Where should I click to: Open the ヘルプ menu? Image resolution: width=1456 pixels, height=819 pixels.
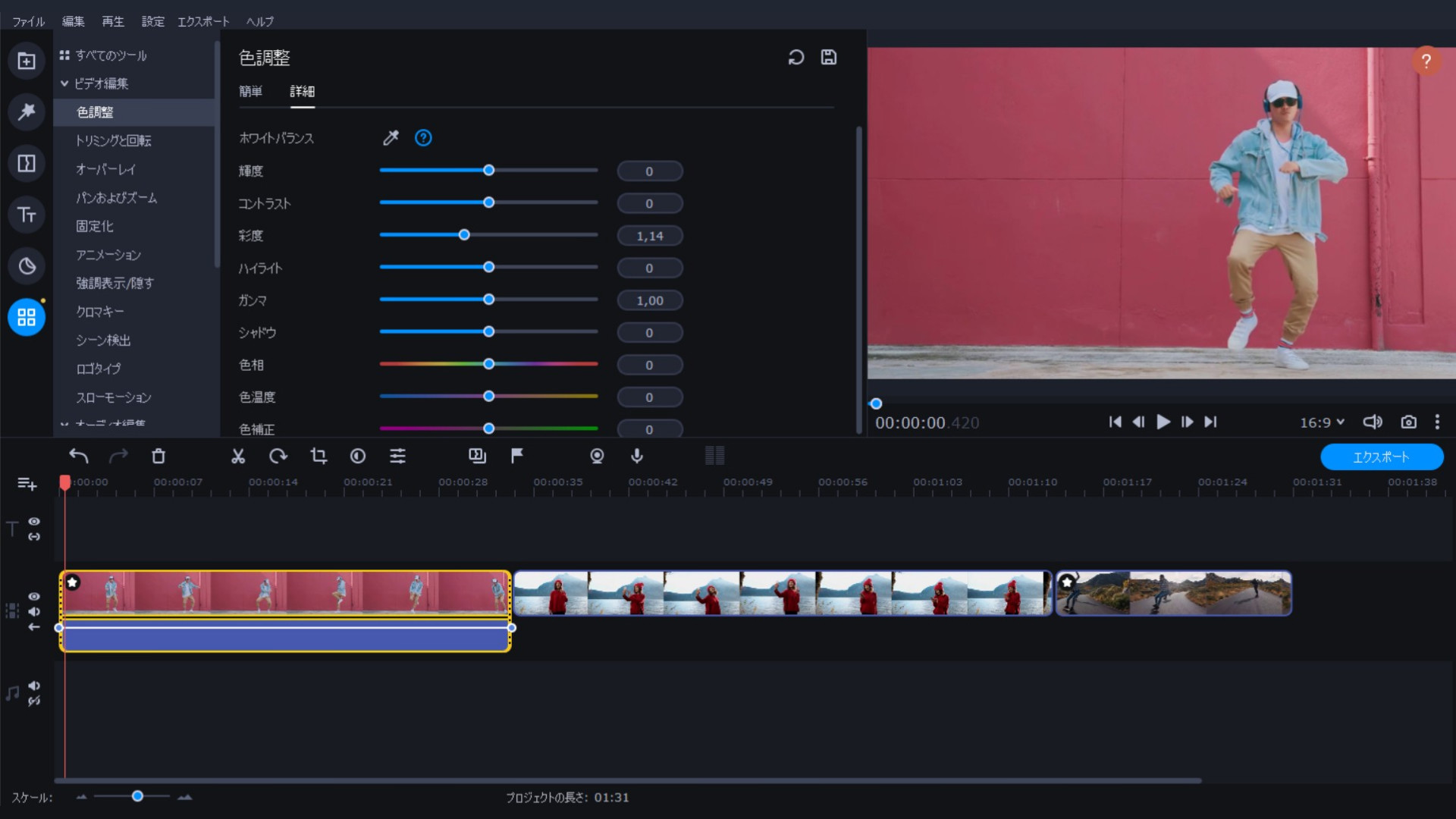(x=259, y=21)
